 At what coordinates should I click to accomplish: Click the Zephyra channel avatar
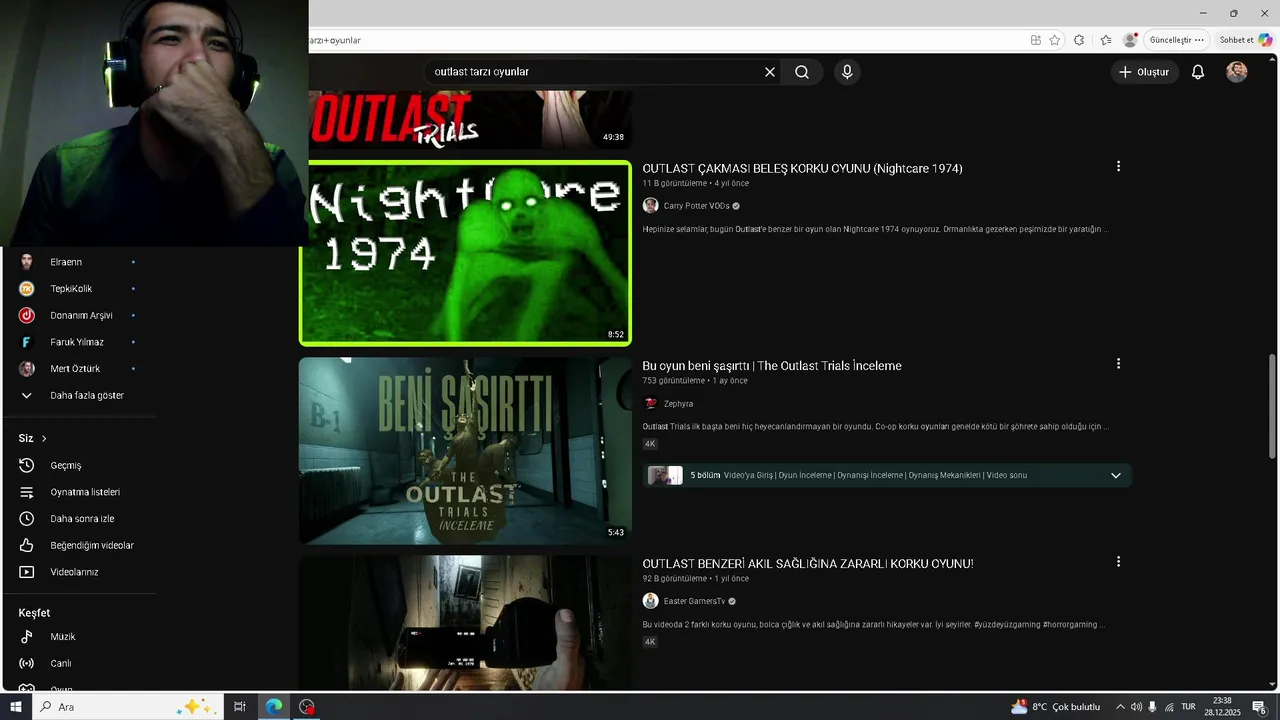click(x=650, y=404)
